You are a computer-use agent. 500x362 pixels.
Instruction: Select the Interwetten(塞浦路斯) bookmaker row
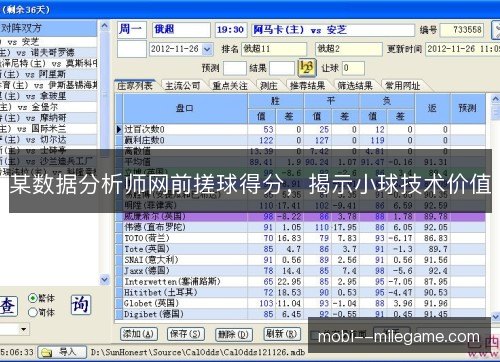pos(301,282)
